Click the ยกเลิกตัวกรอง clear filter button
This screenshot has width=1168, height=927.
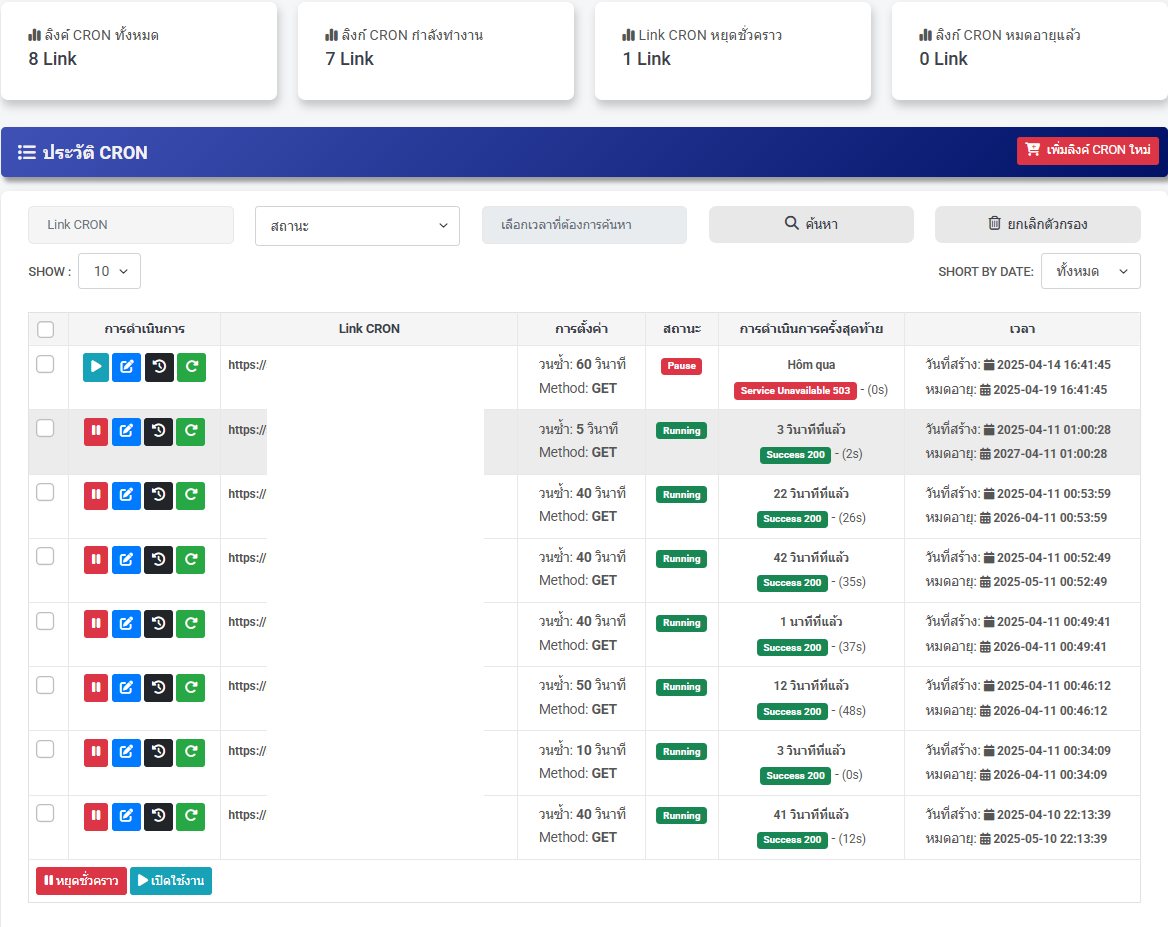pos(1037,224)
